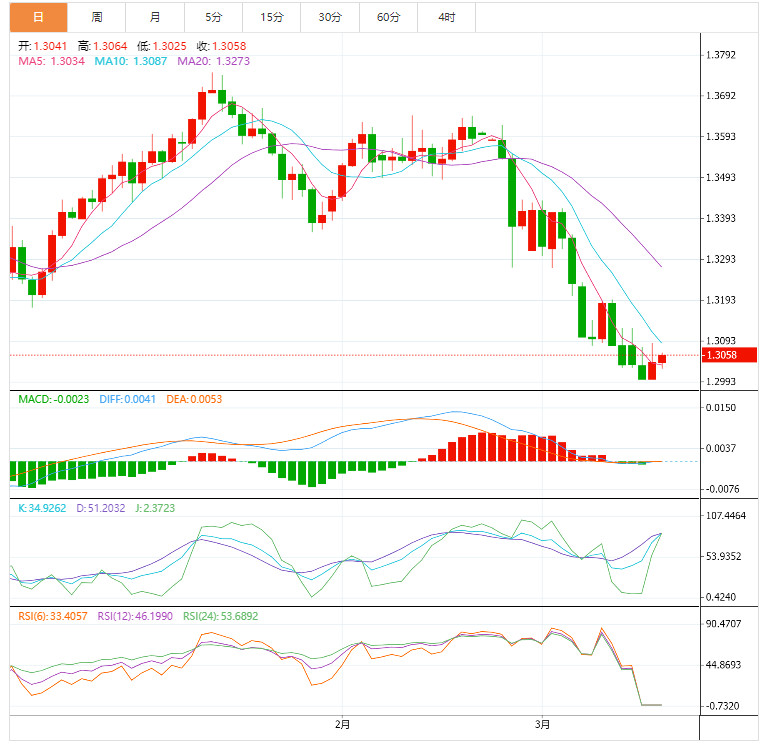Screen dimensions: 768x749
Task: Click the MA20 moving average label
Action: click(214, 61)
